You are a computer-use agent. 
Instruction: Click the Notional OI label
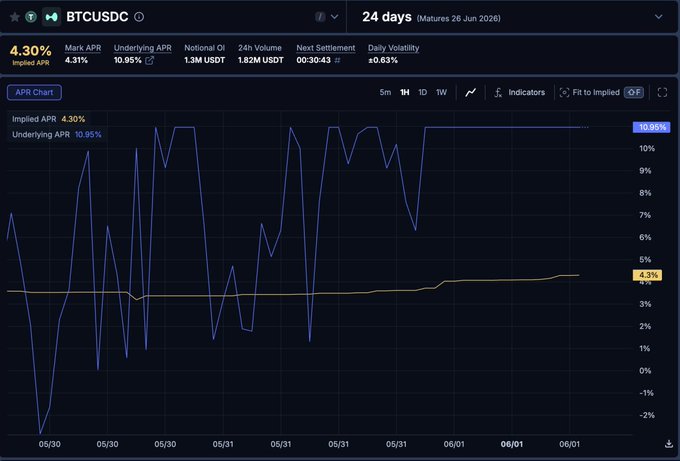(205, 48)
